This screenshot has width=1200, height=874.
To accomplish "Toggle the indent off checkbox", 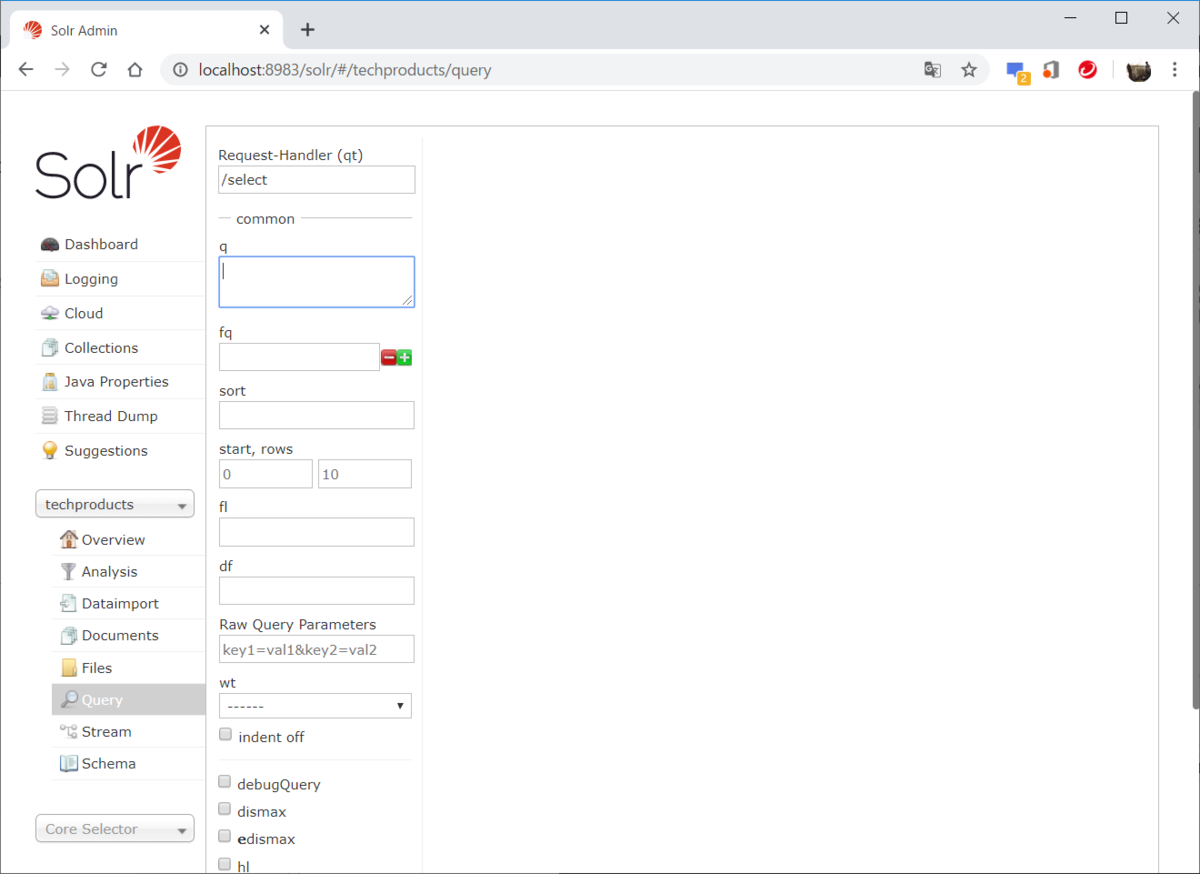I will click(225, 735).
